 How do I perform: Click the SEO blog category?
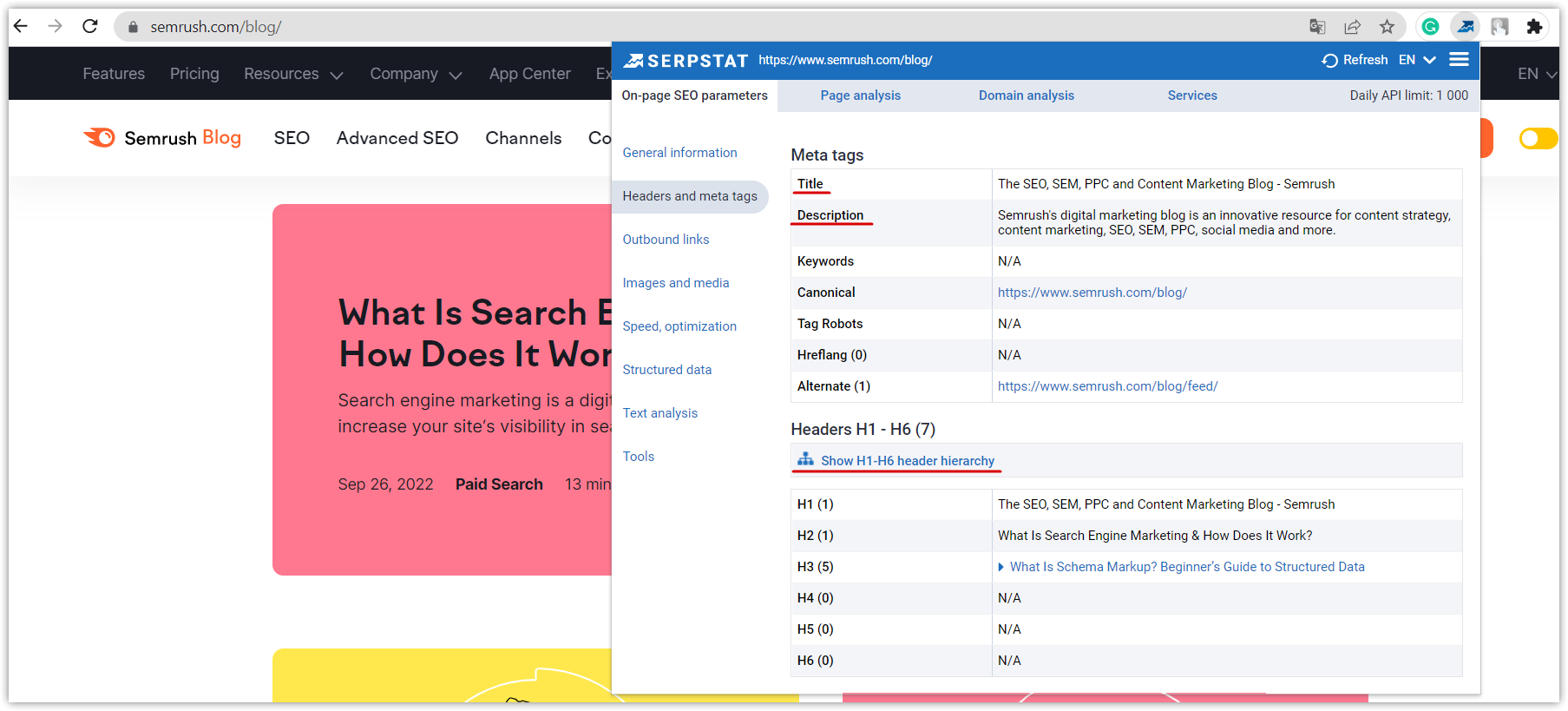[x=292, y=138]
